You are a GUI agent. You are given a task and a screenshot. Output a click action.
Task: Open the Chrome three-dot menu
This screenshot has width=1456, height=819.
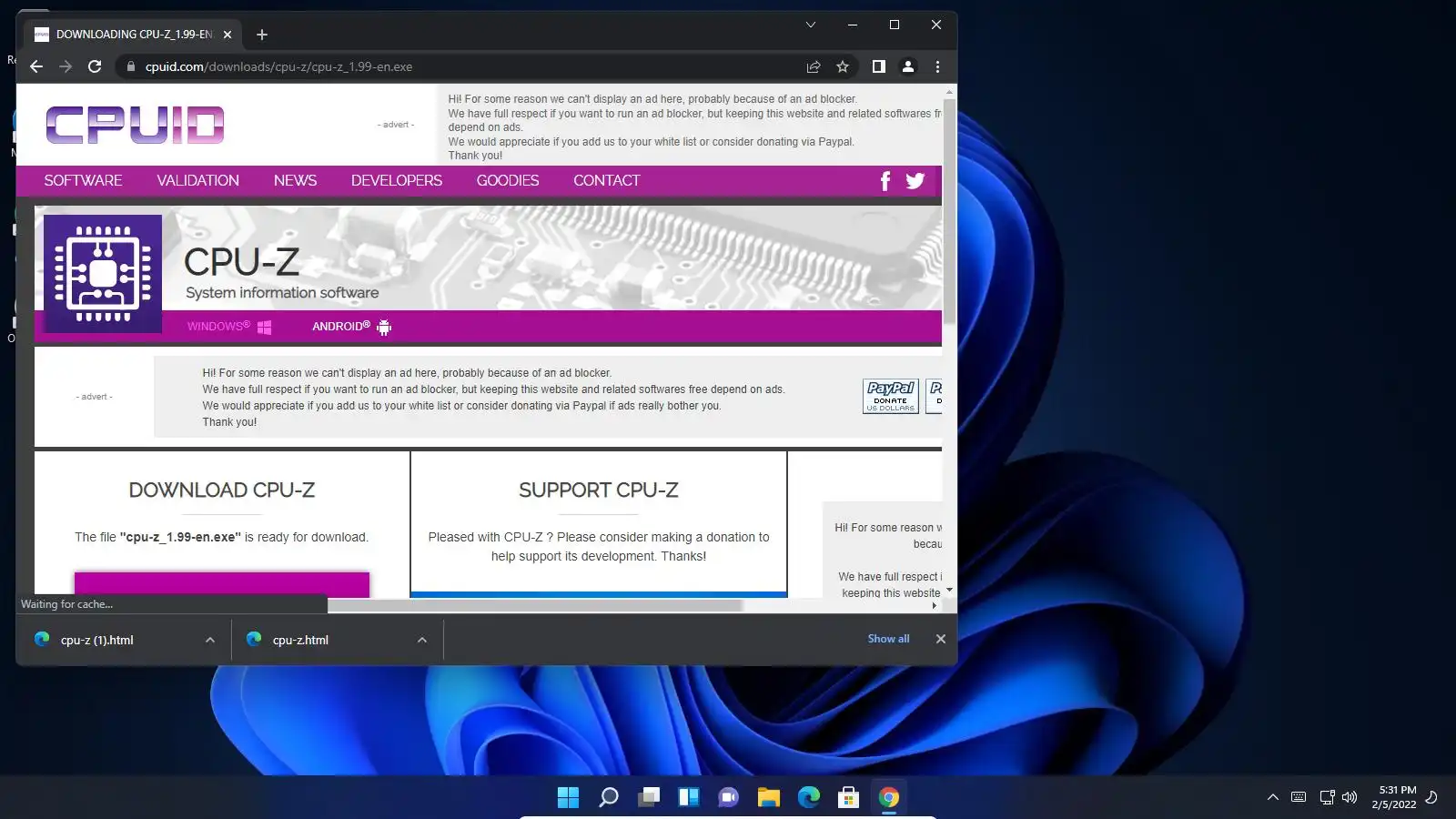click(x=937, y=66)
